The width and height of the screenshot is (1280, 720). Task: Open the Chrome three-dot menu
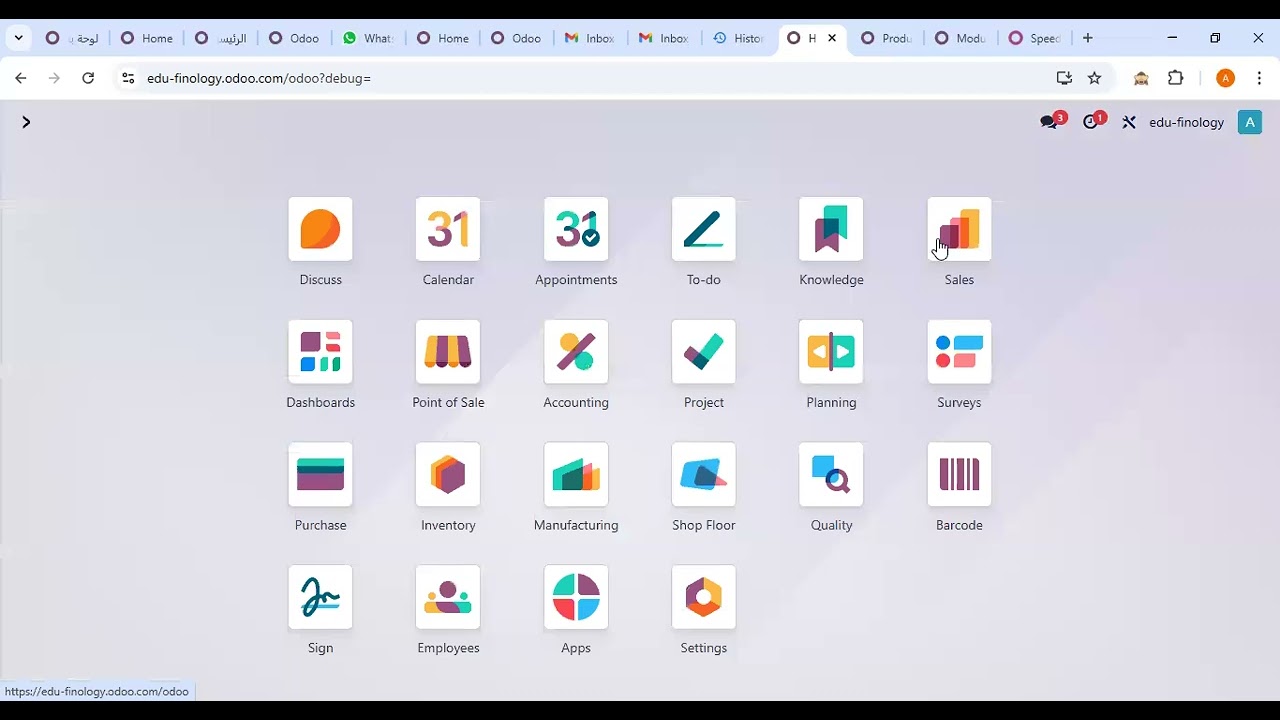[x=1259, y=78]
